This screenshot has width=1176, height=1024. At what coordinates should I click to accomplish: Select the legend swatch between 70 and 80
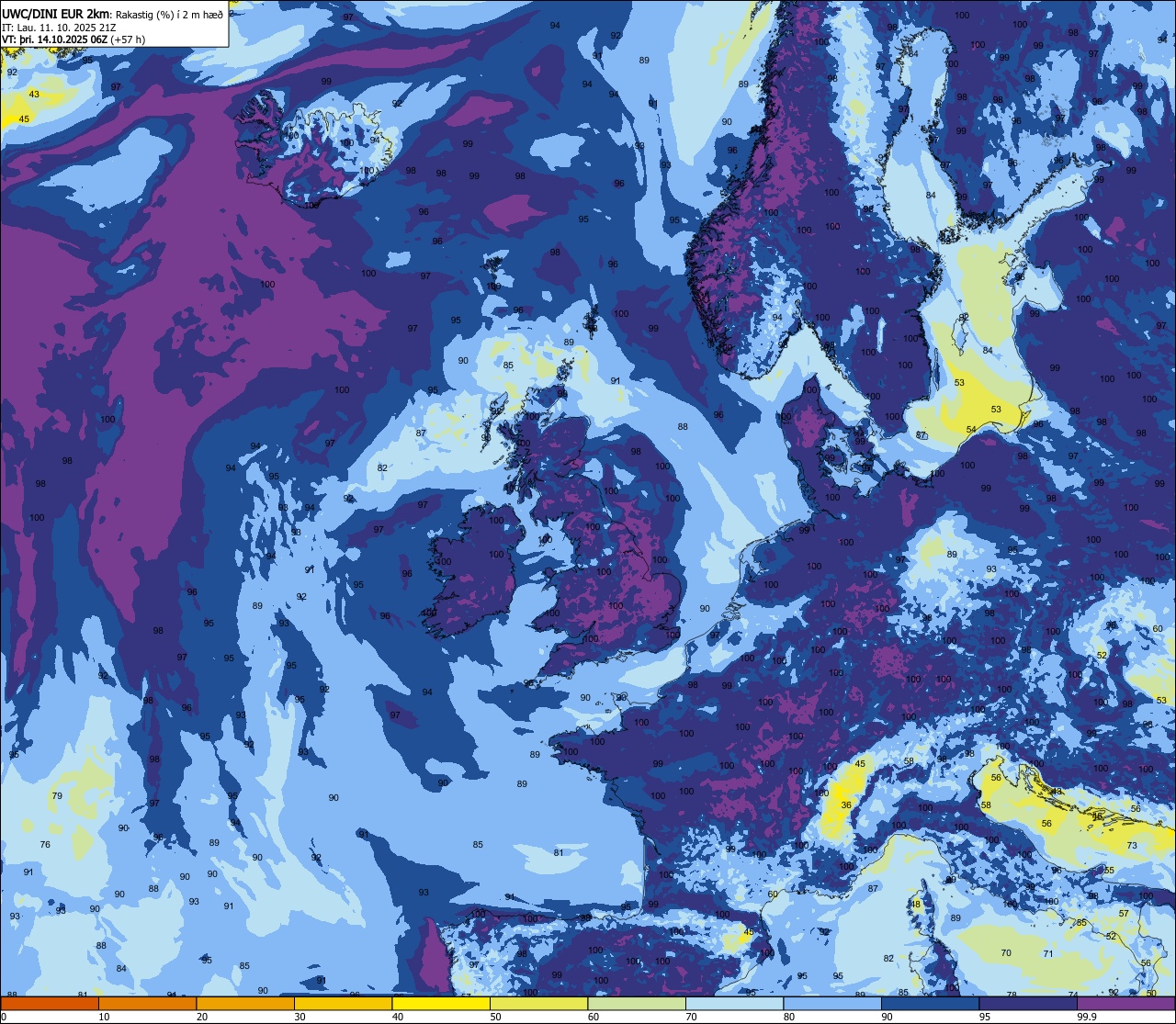pos(734,1003)
